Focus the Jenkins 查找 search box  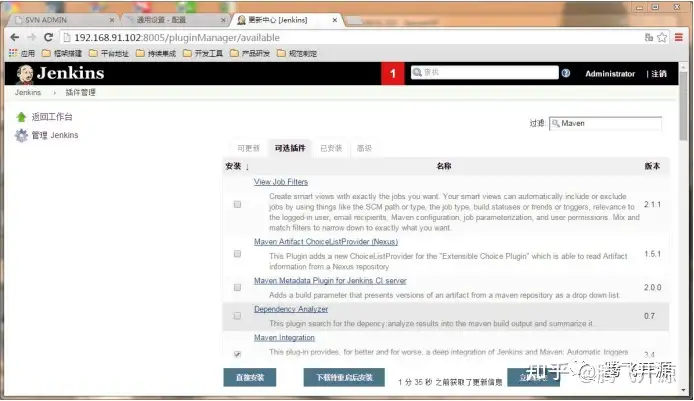(485, 73)
